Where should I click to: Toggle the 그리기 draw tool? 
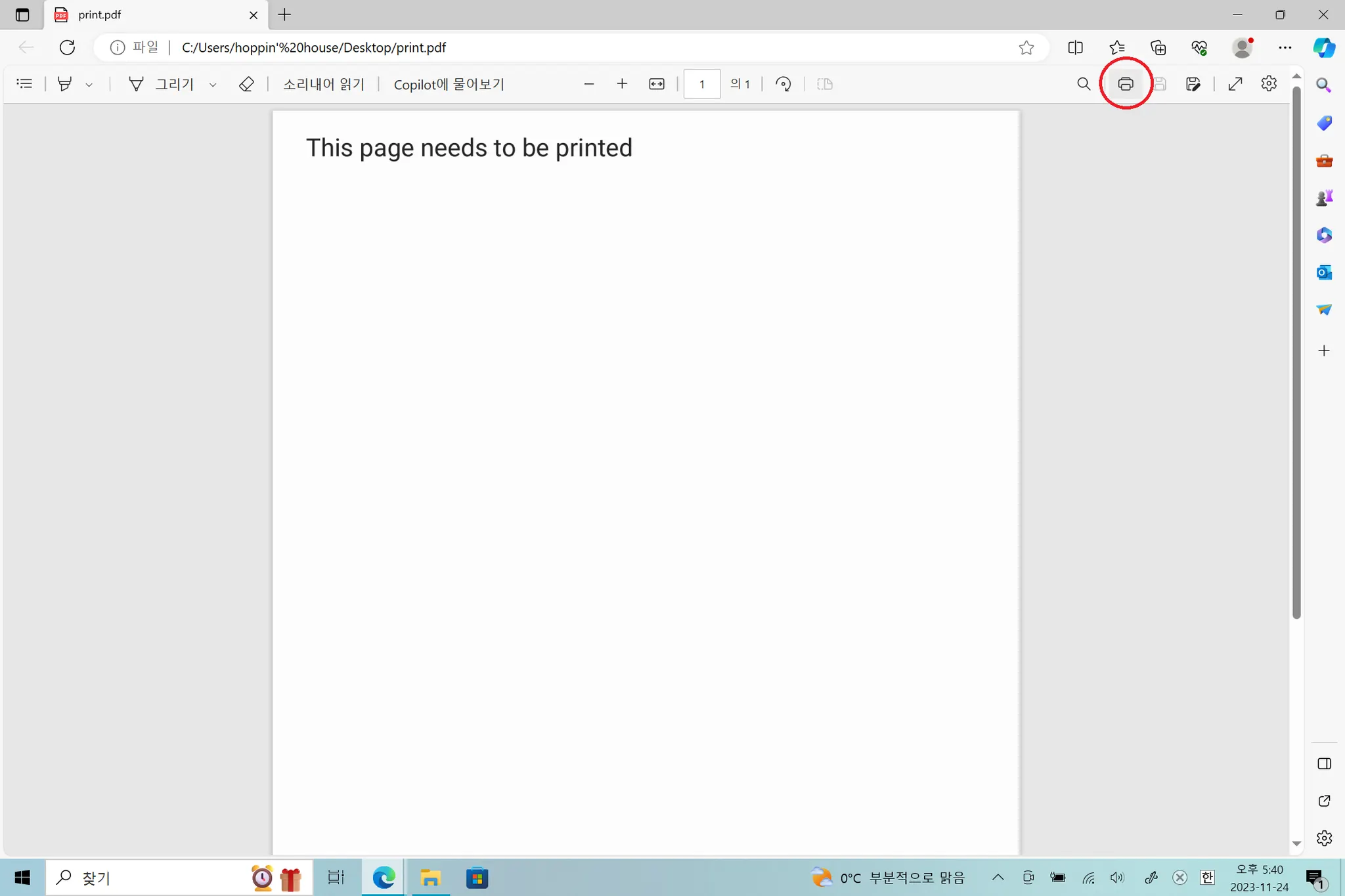point(162,84)
